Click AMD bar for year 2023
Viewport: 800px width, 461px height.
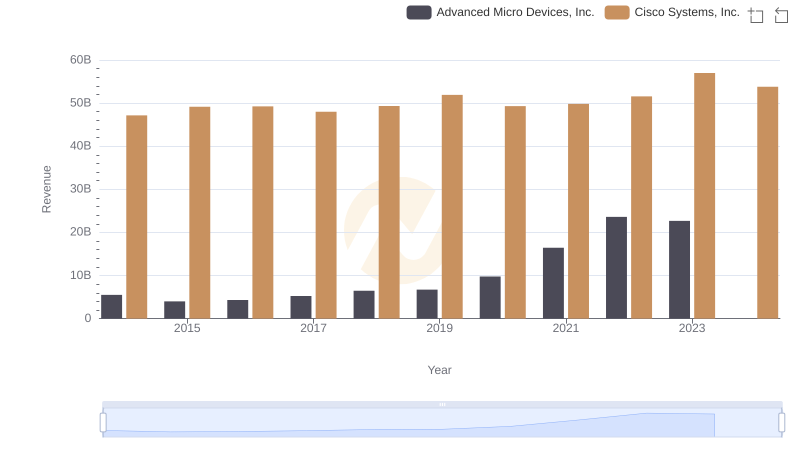(679, 270)
